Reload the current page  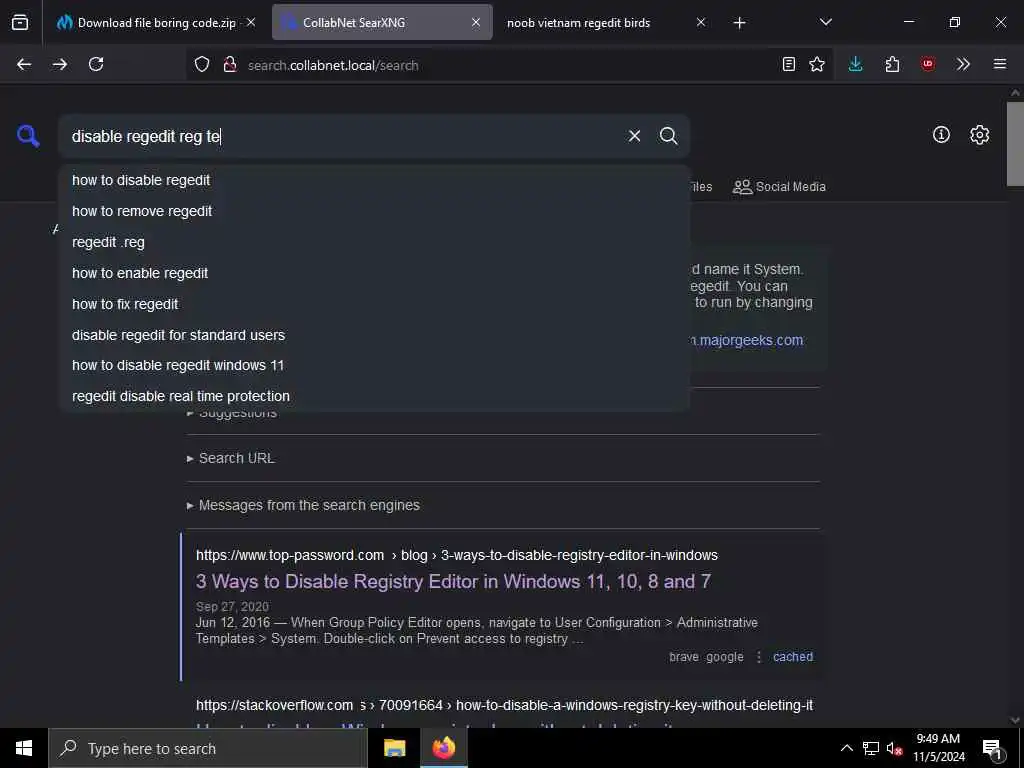(96, 64)
